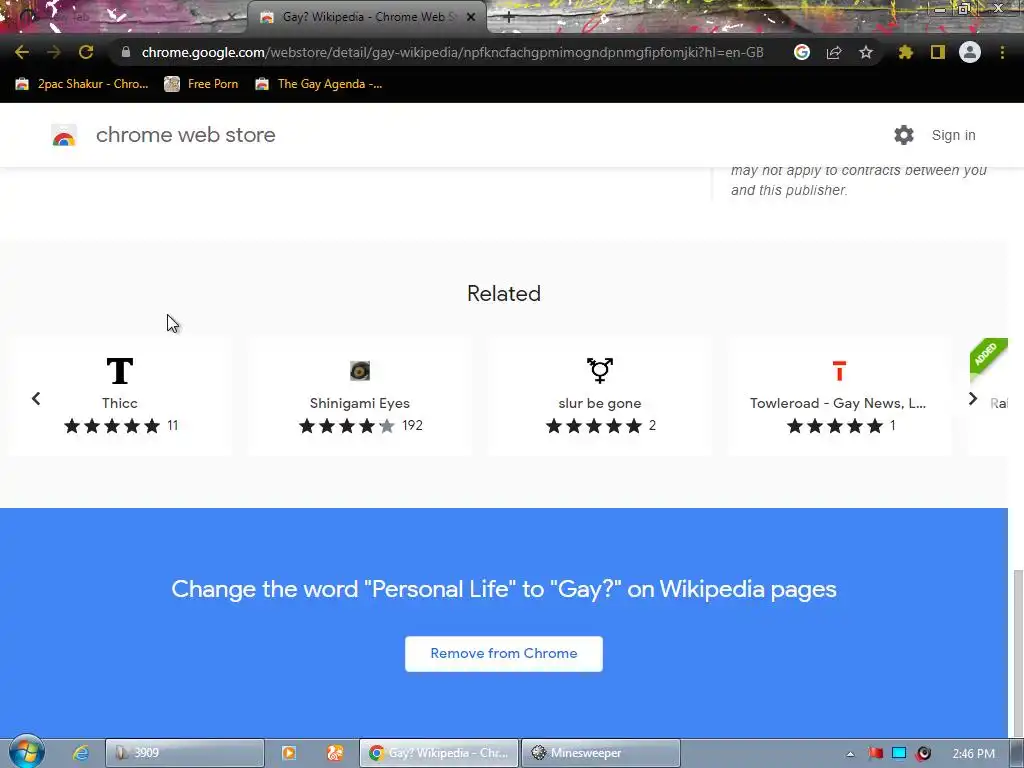Switch to Minesweeper in the taskbar
Image resolution: width=1024 pixels, height=768 pixels.
pyautogui.click(x=601, y=753)
